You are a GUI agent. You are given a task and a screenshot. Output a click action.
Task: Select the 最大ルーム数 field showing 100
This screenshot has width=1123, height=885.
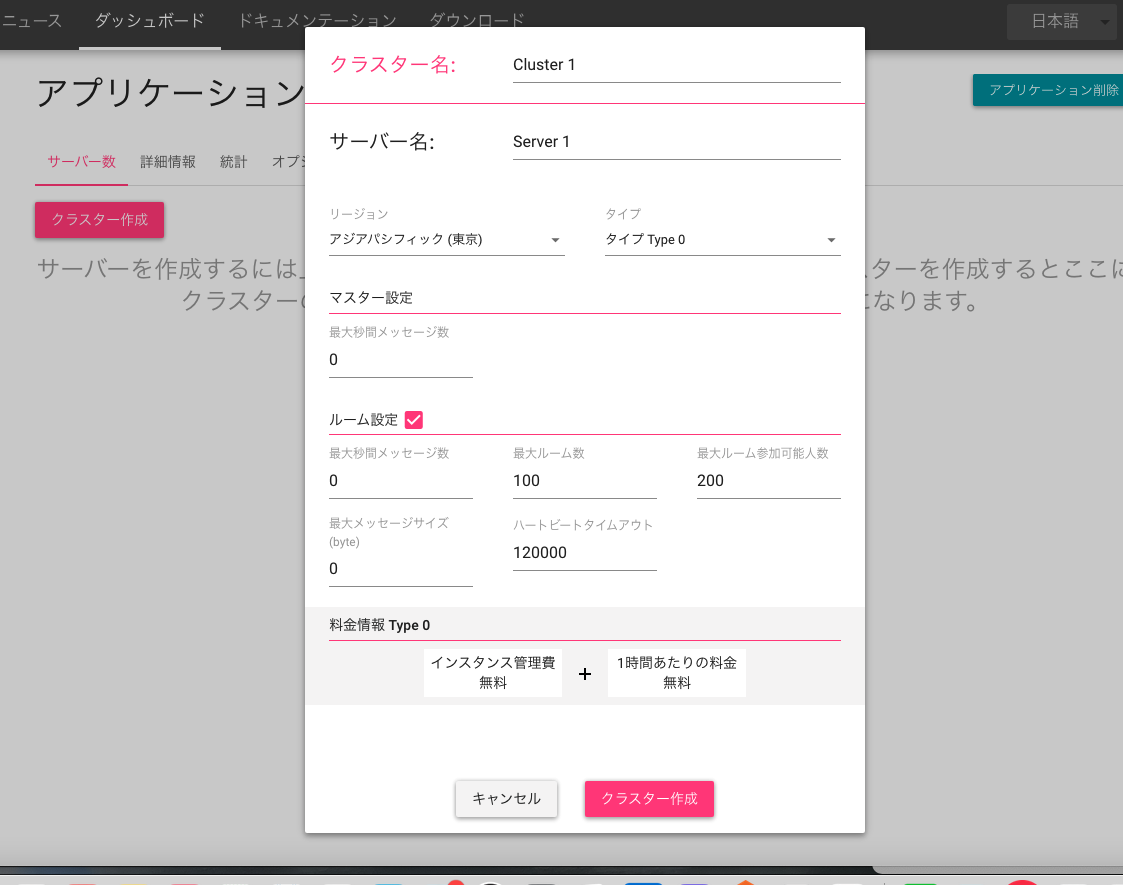point(584,480)
